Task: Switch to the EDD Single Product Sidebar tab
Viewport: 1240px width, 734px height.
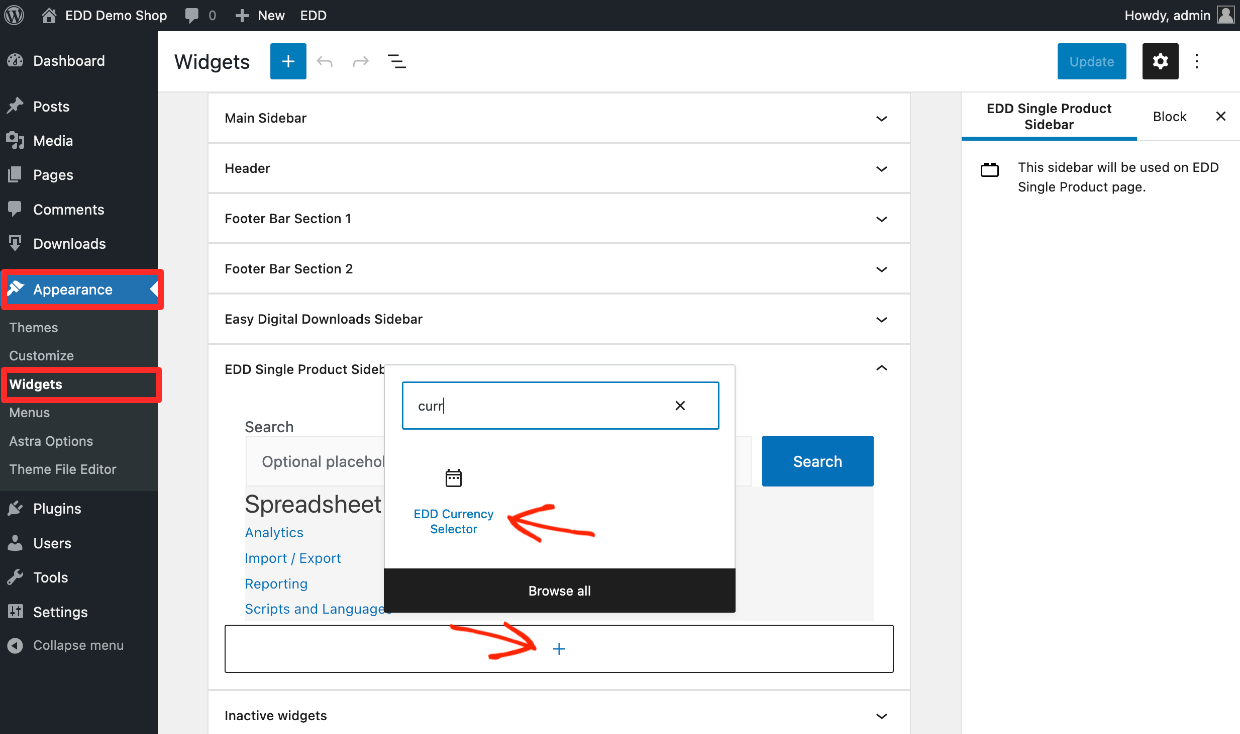Action: (x=1049, y=116)
